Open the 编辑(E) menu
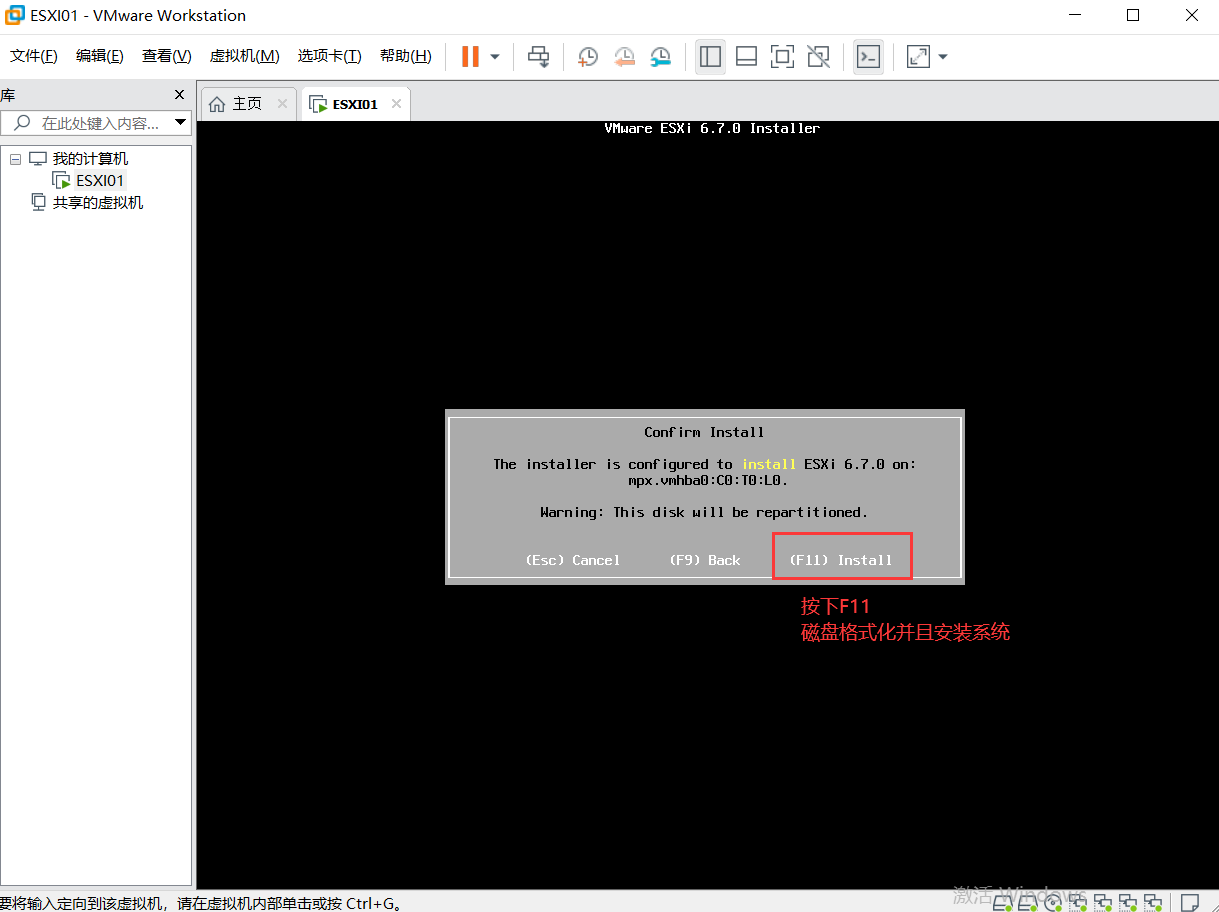This screenshot has height=912, width=1219. (100, 56)
